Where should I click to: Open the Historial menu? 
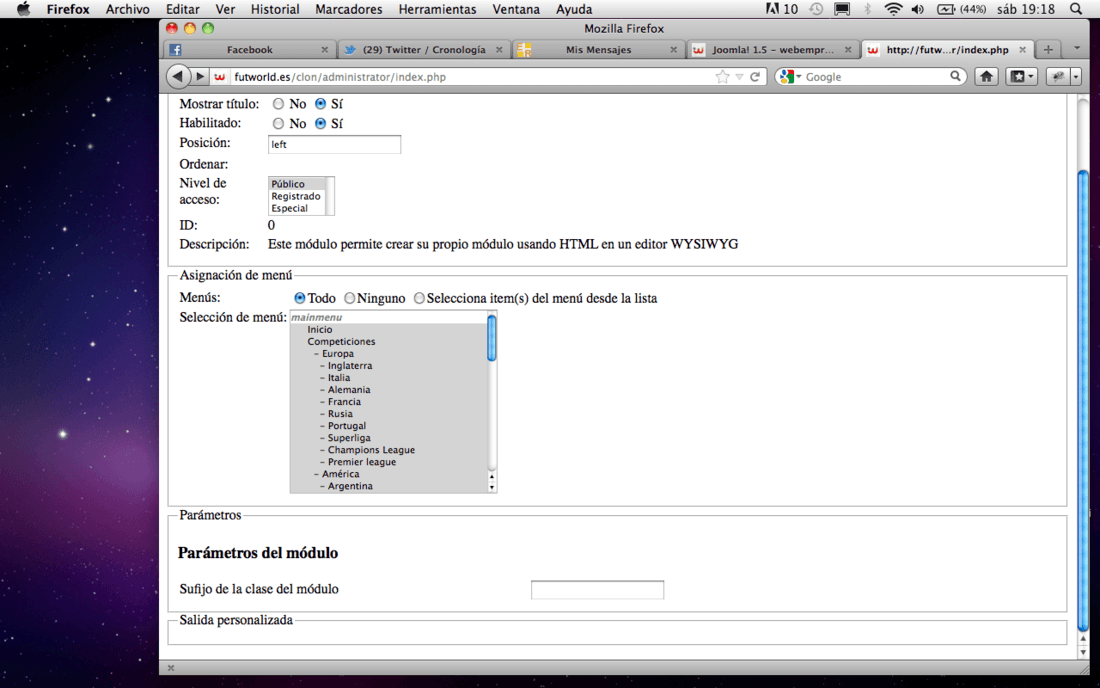tap(275, 9)
